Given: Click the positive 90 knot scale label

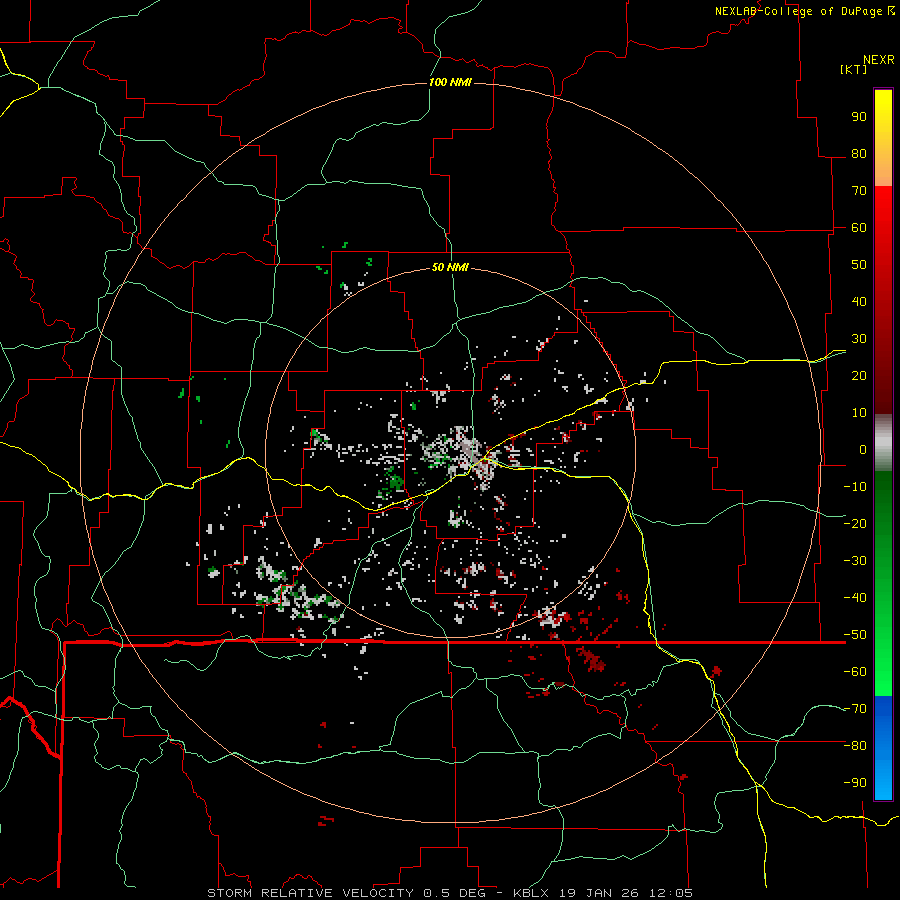Looking at the screenshot, I should pos(859,117).
